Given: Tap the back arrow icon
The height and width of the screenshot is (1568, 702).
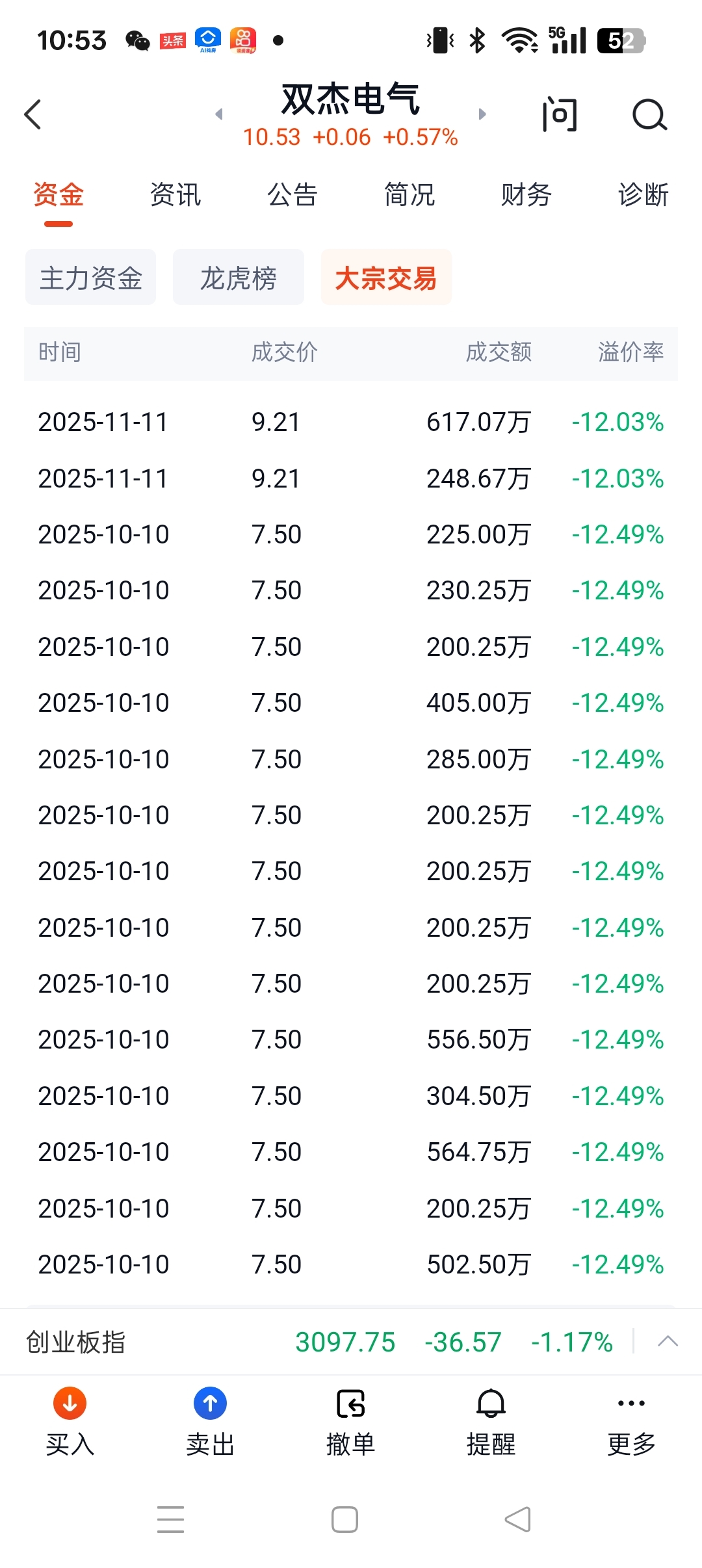Looking at the screenshot, I should (x=33, y=115).
